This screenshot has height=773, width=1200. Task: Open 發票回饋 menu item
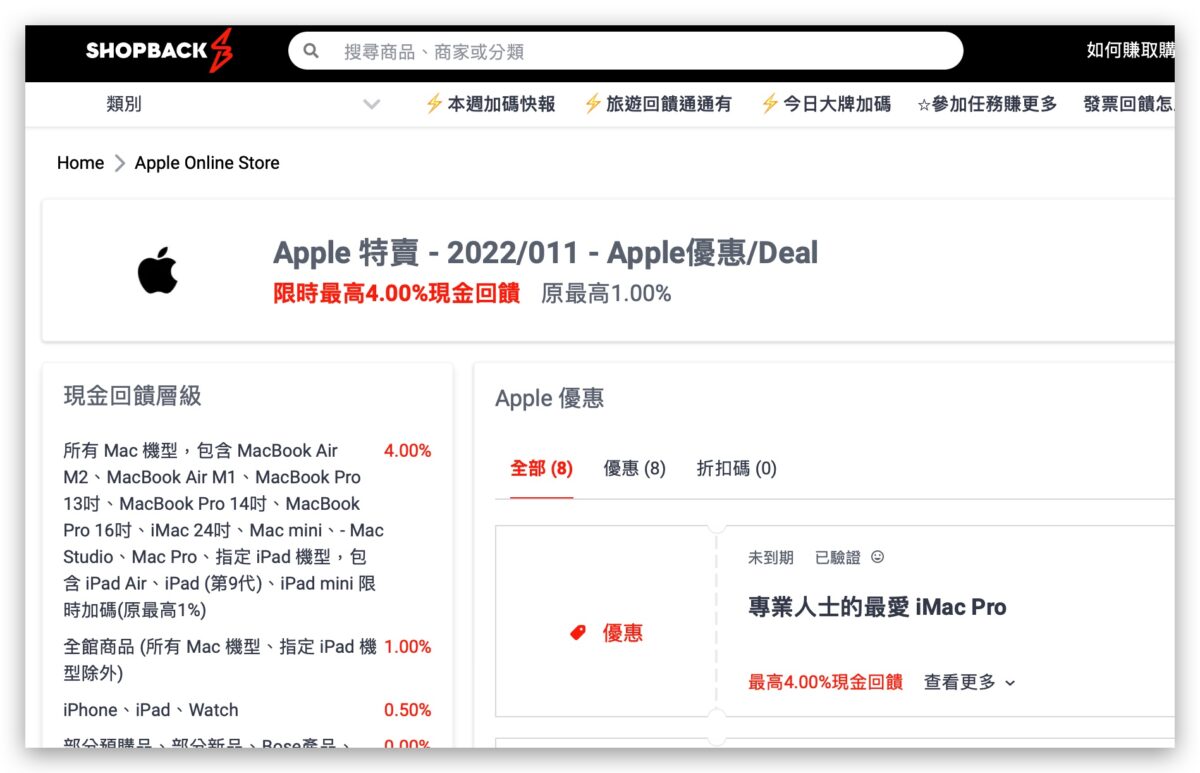(x=1128, y=104)
